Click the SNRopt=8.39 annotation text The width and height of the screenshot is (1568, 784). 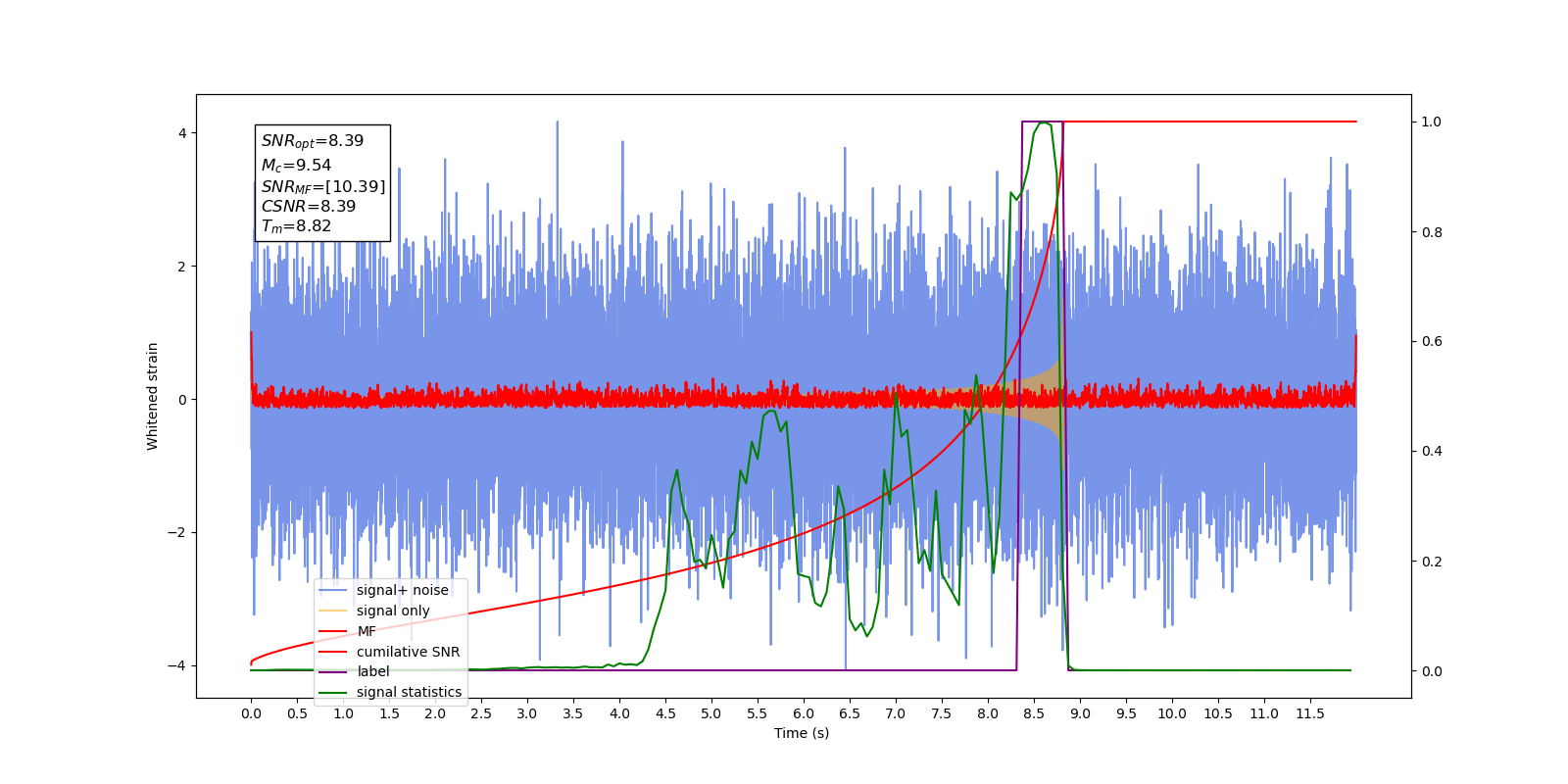(313, 141)
